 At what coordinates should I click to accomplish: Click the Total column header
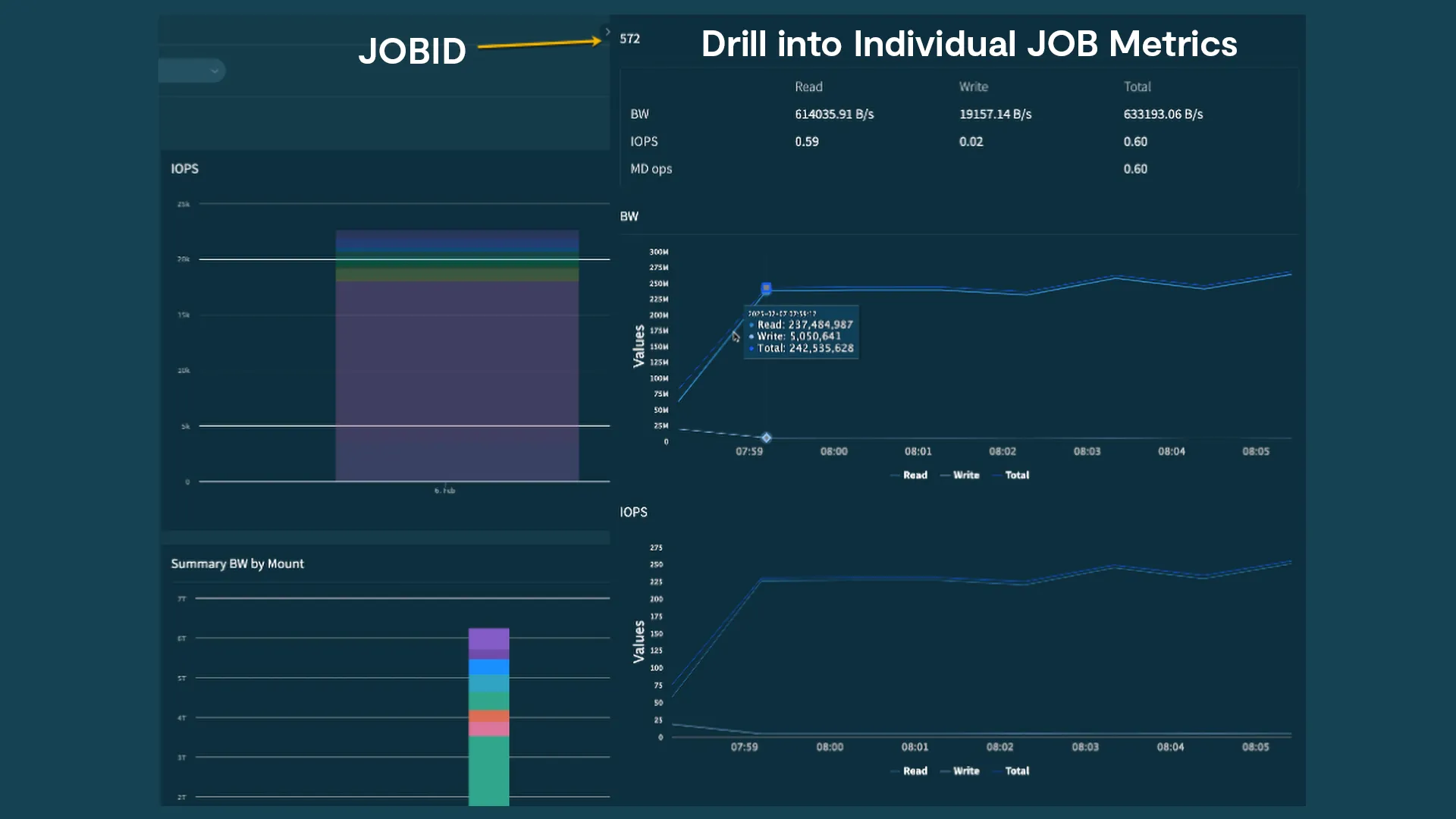coord(1137,87)
